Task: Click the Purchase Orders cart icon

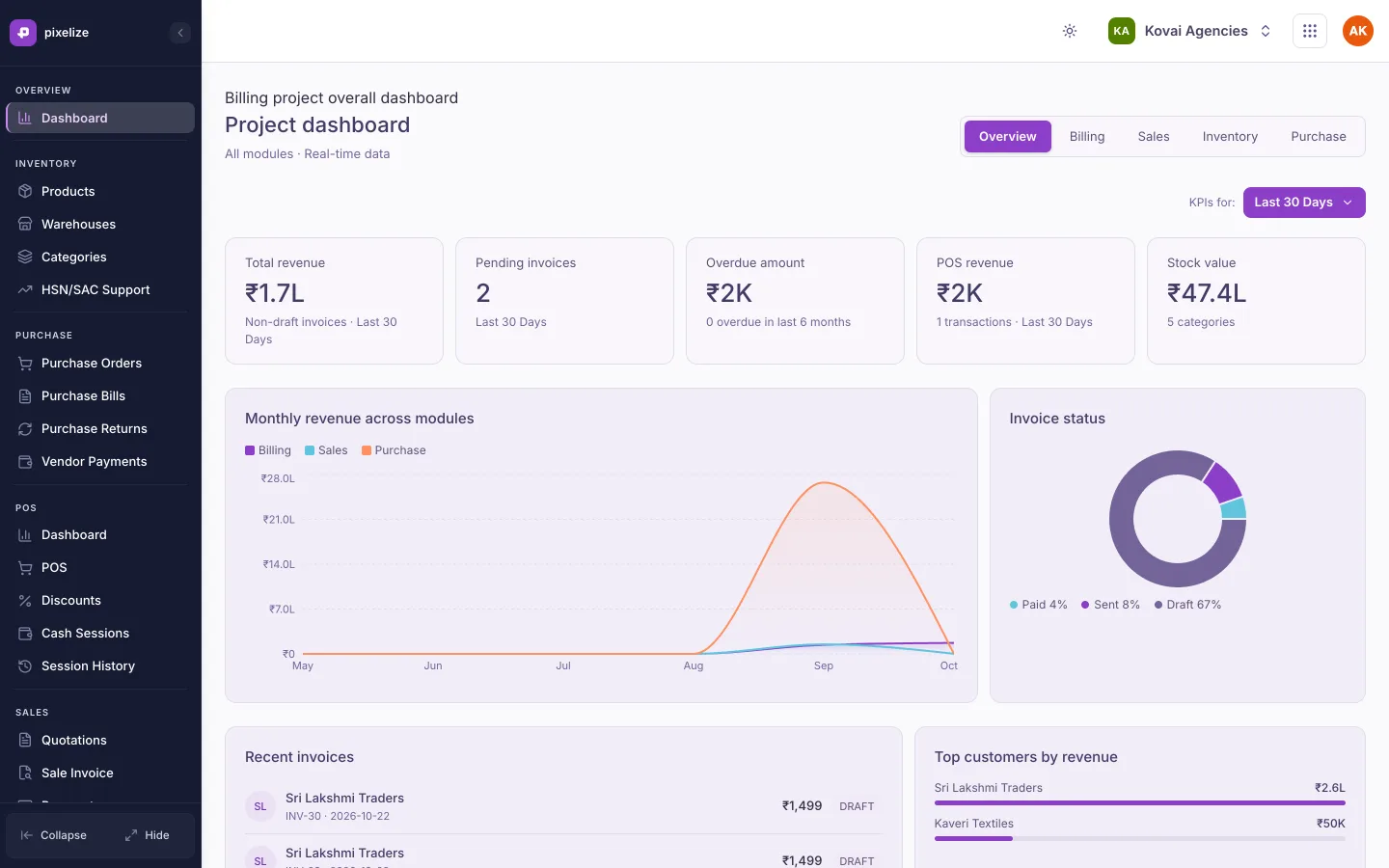Action: [x=25, y=363]
